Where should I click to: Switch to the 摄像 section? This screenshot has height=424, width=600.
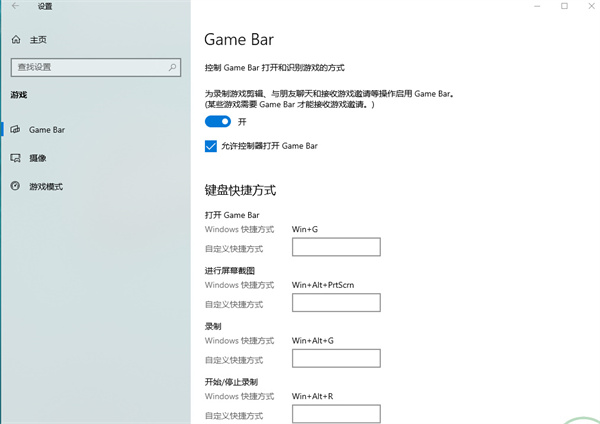tap(38, 158)
